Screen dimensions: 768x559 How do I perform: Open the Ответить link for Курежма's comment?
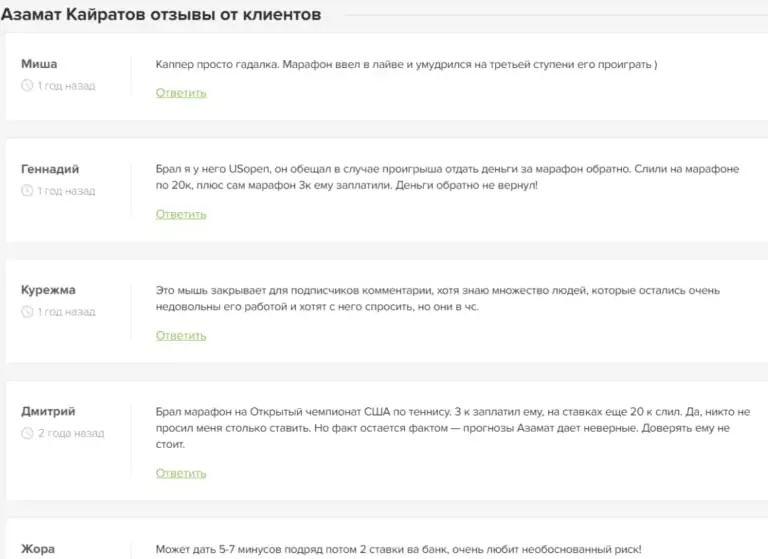181,336
